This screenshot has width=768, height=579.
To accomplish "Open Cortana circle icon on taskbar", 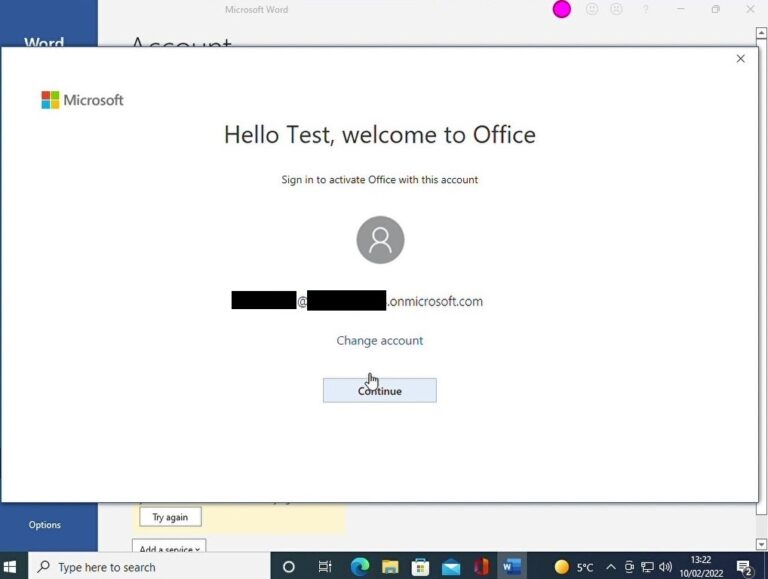I will click(288, 567).
